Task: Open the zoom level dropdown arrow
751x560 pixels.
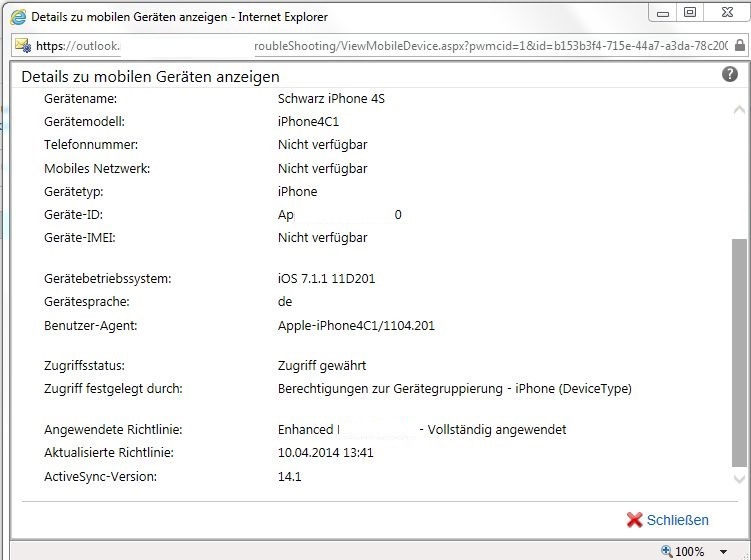Action: 723,552
